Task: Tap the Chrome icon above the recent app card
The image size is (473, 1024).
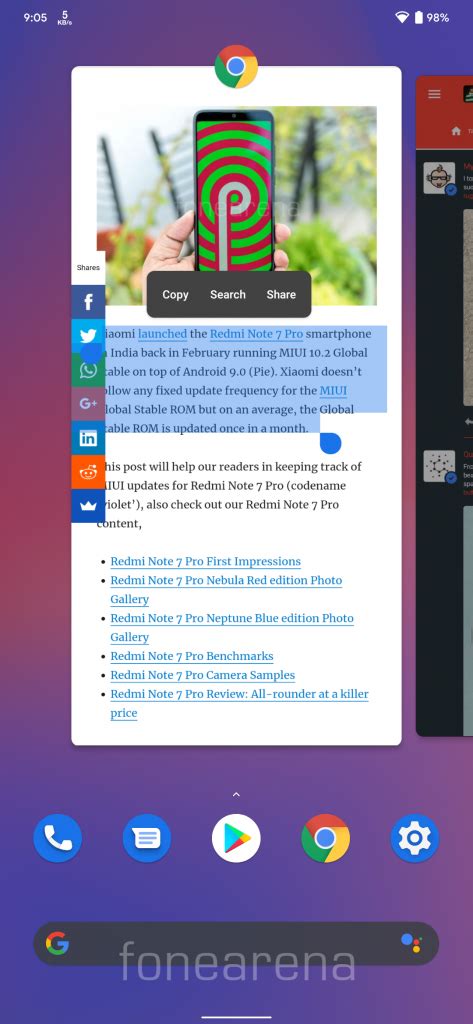Action: pyautogui.click(x=236, y=67)
